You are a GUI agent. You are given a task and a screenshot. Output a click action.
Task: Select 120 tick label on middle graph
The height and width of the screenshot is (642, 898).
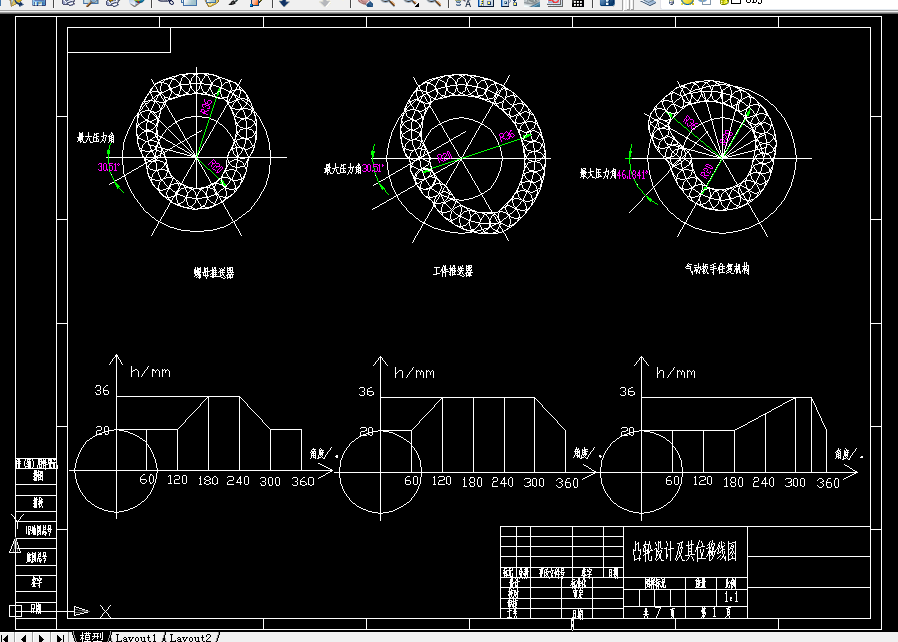point(441,480)
